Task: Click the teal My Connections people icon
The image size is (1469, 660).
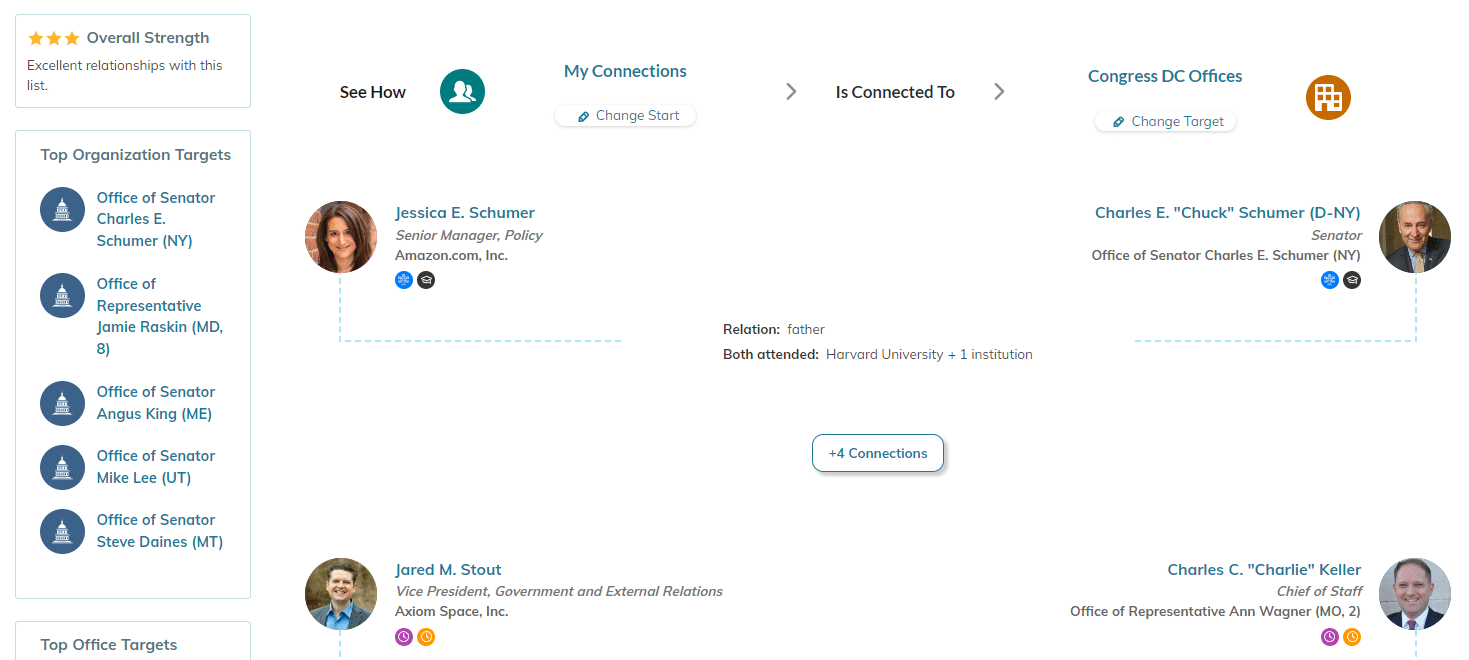Action: [x=462, y=92]
